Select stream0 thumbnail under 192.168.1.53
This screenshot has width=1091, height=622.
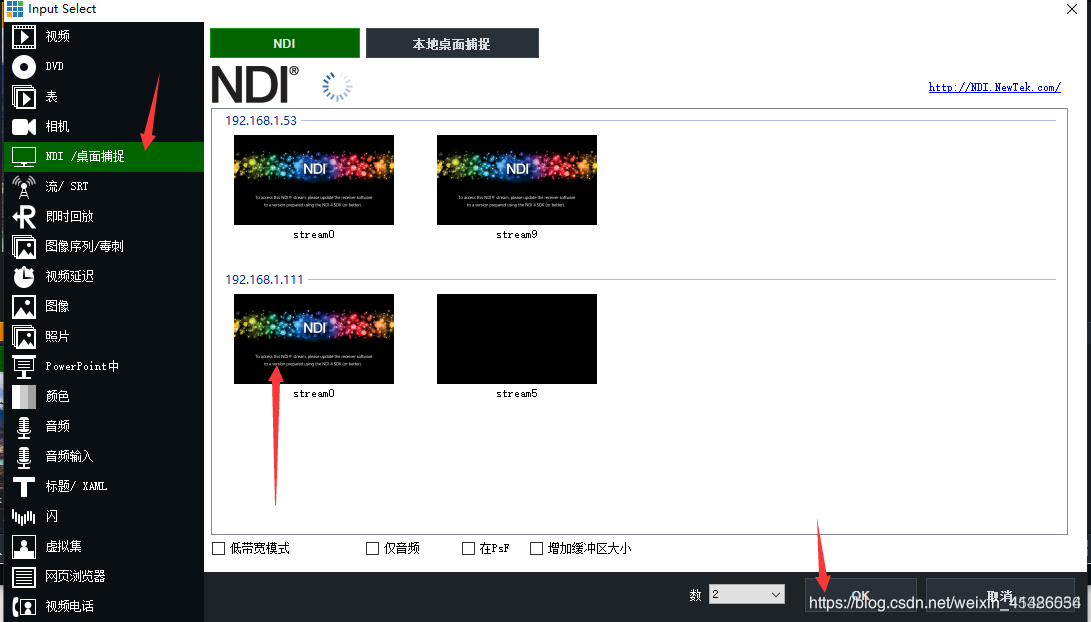pyautogui.click(x=314, y=180)
